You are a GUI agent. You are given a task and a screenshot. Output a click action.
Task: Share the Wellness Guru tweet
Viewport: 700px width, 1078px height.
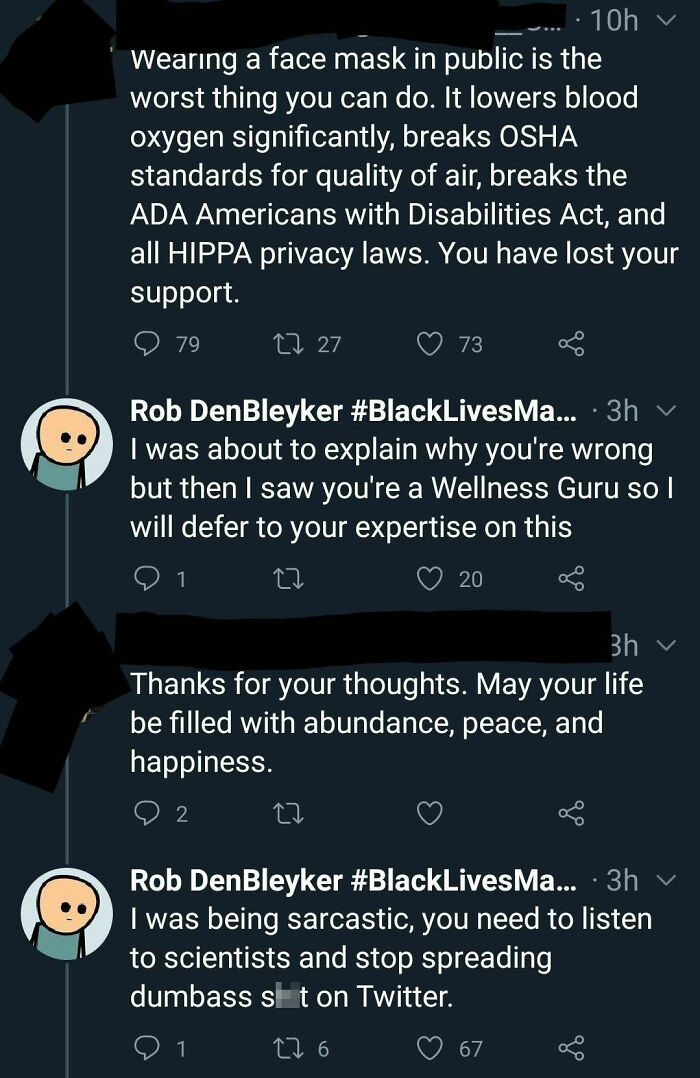570,578
